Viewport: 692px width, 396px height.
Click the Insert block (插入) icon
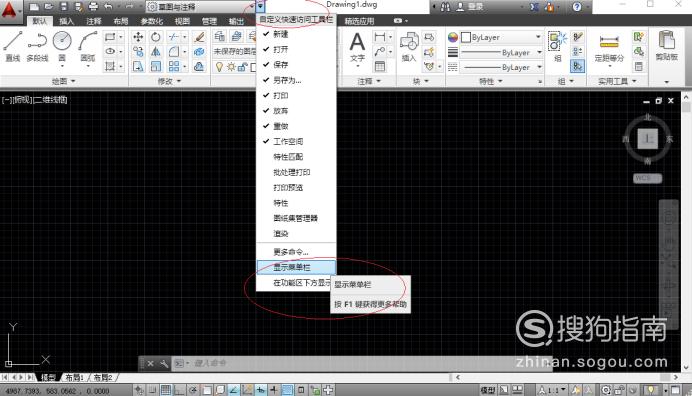coord(409,47)
